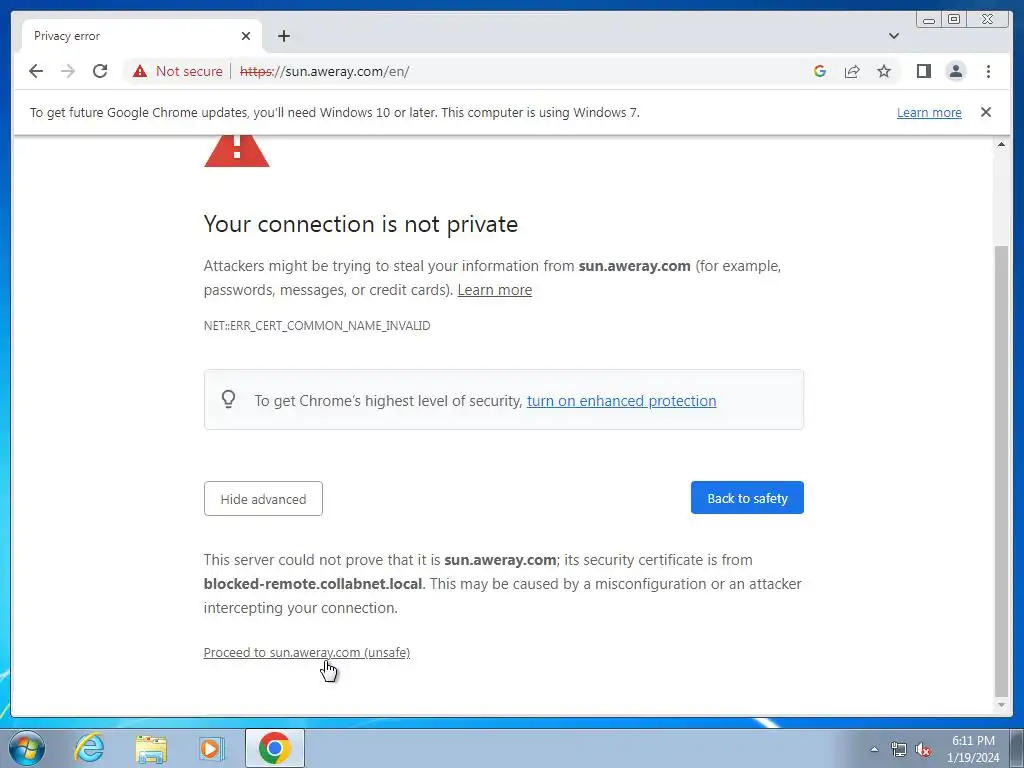The width and height of the screenshot is (1024, 768).
Task: Click the Chrome taskbar icon
Action: [x=275, y=748]
